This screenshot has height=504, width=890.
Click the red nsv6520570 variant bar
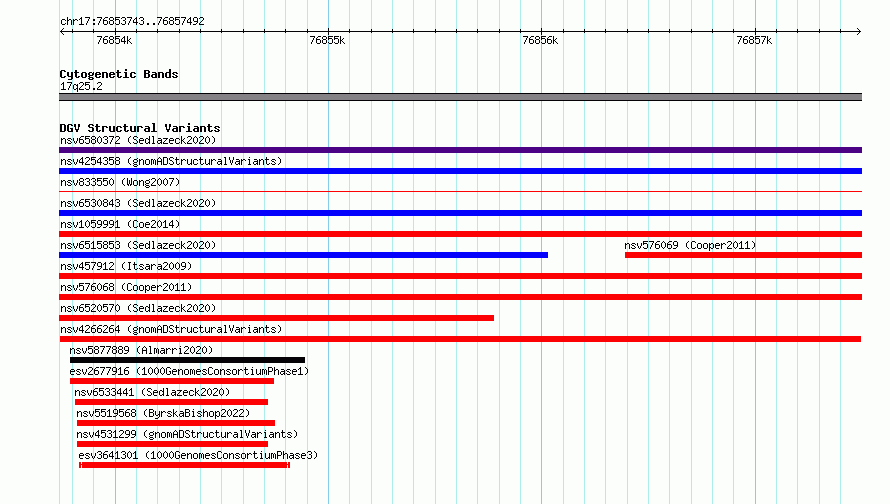click(276, 318)
